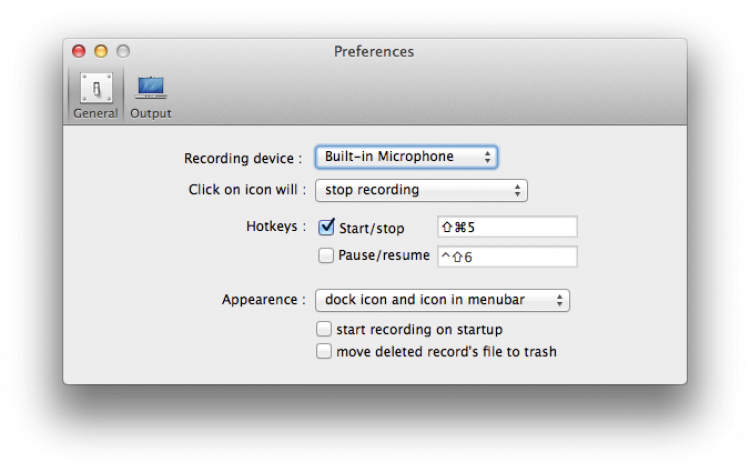Switch to the Output preferences tab label

151,113
